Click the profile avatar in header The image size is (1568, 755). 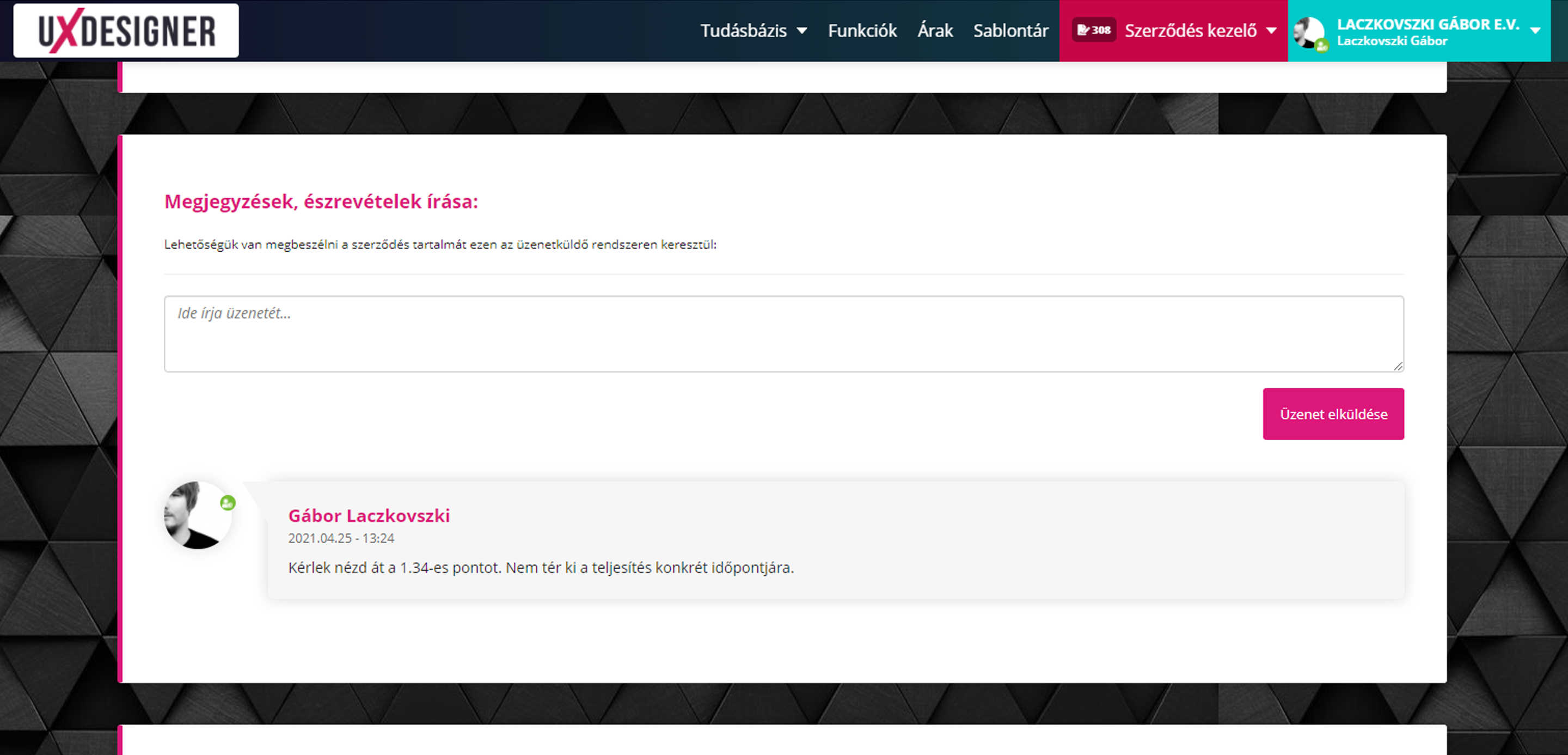pyautogui.click(x=1307, y=31)
